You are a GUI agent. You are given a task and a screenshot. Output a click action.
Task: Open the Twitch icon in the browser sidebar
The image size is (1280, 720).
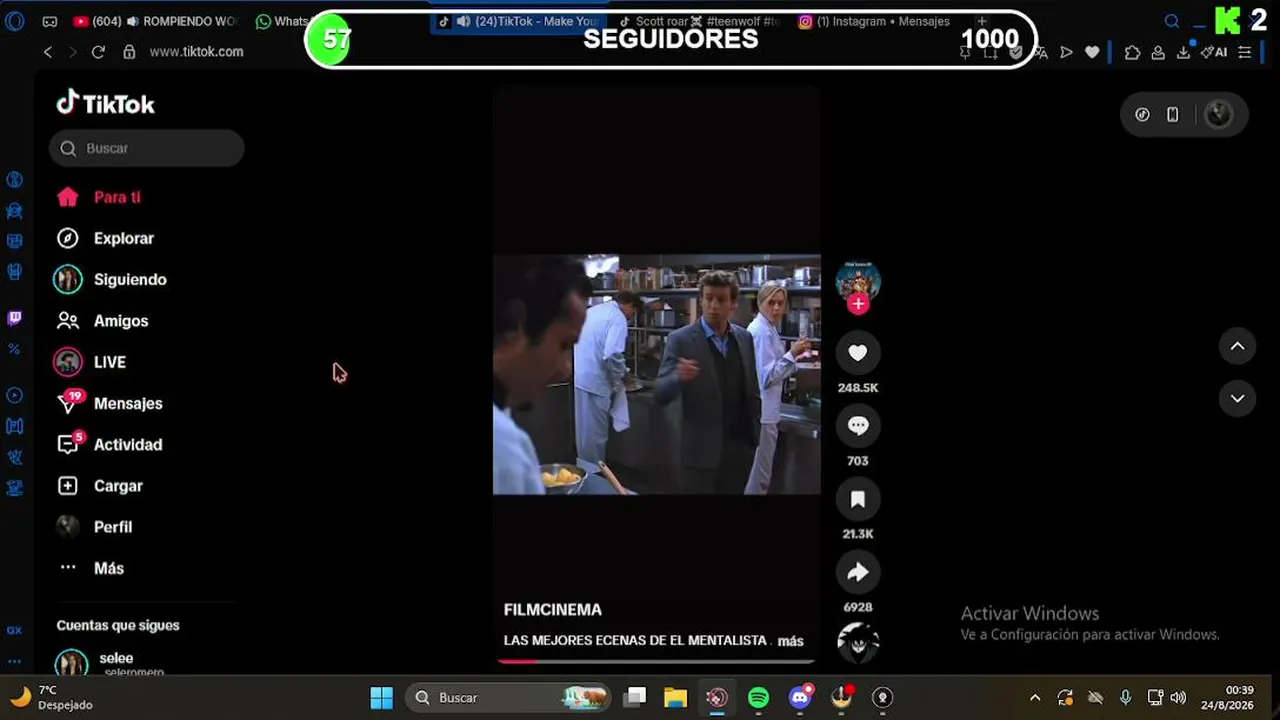(x=14, y=318)
